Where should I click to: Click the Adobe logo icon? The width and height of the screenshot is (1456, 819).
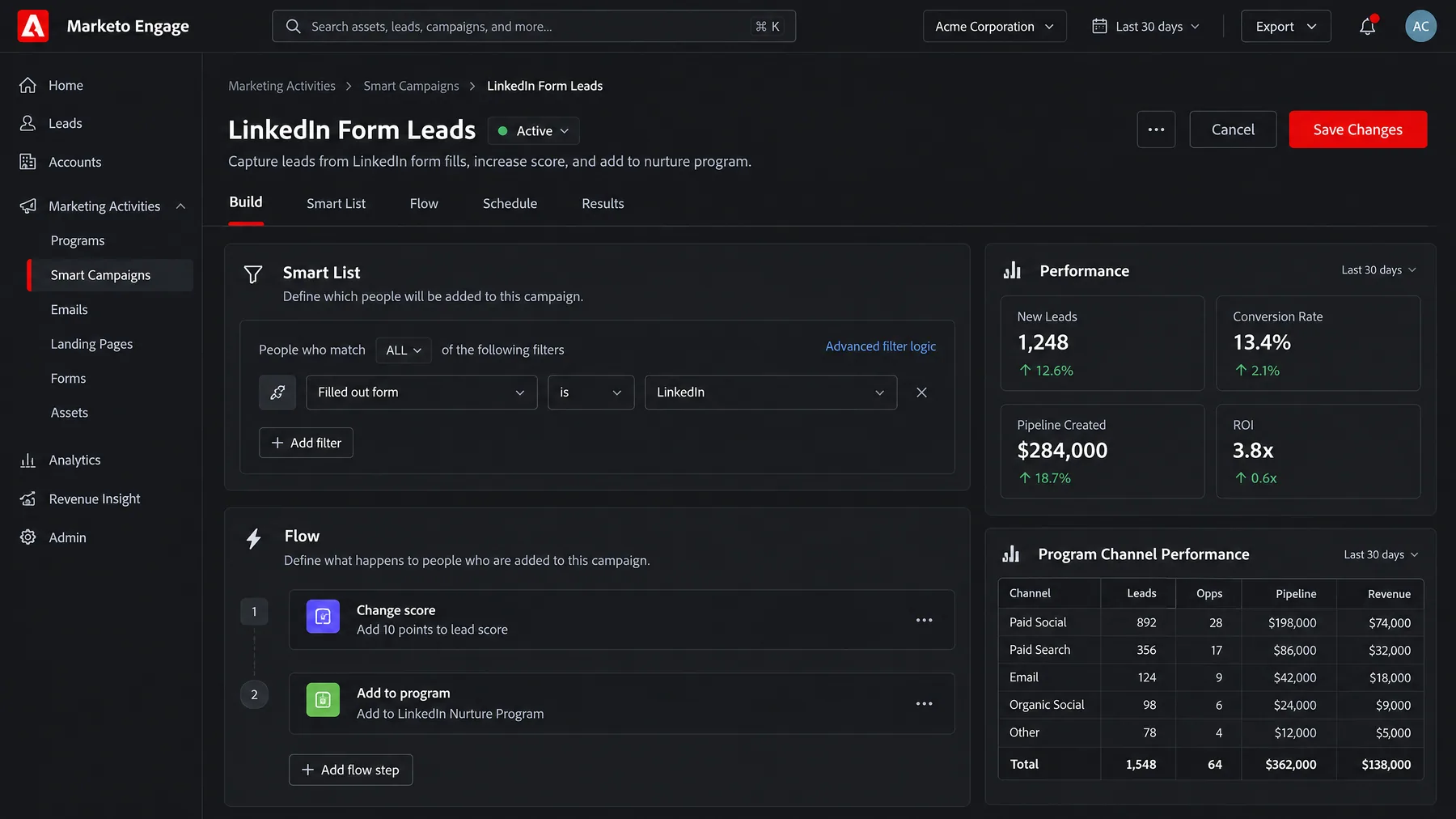click(33, 26)
